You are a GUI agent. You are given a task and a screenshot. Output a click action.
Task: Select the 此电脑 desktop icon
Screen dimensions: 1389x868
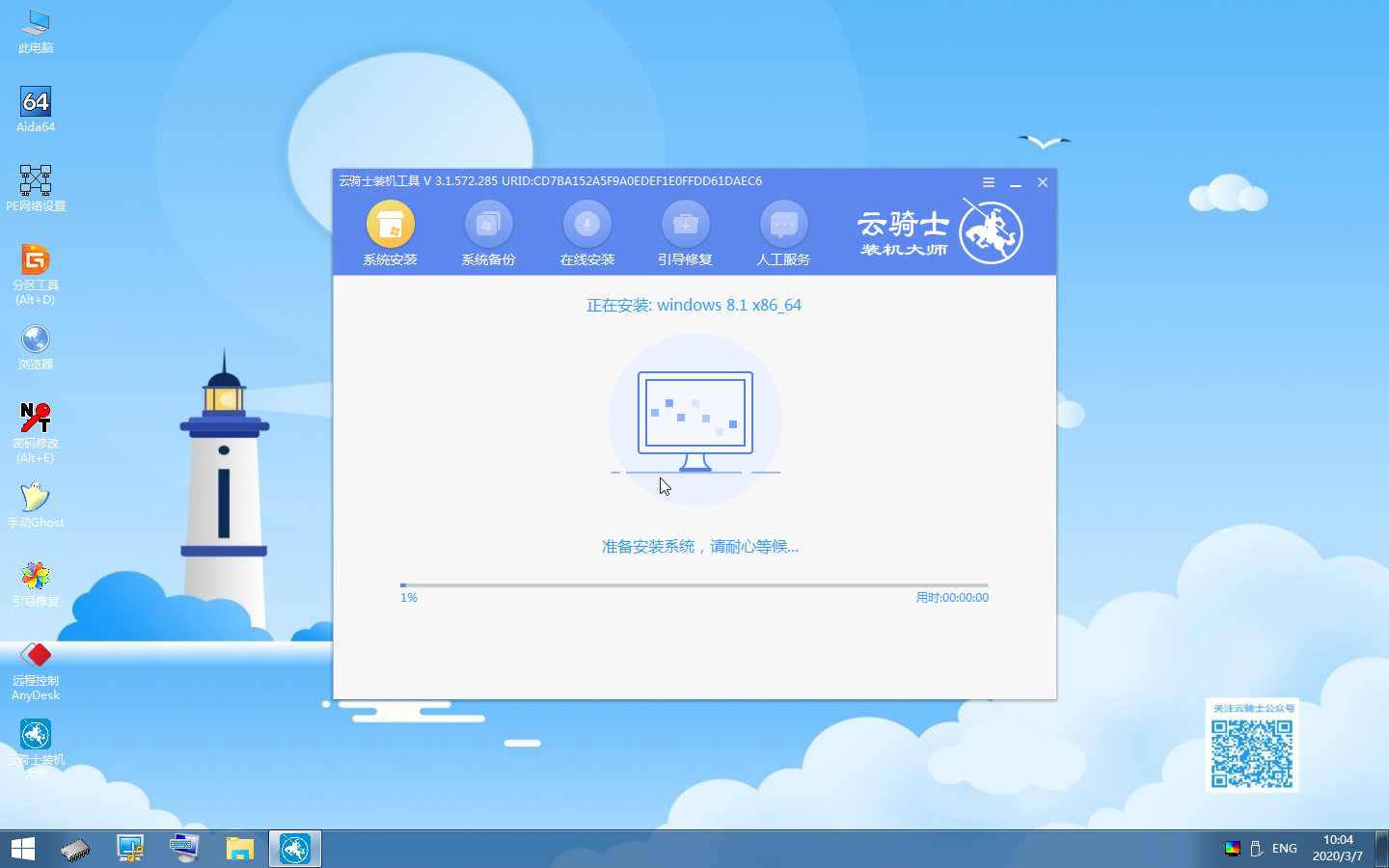click(36, 31)
